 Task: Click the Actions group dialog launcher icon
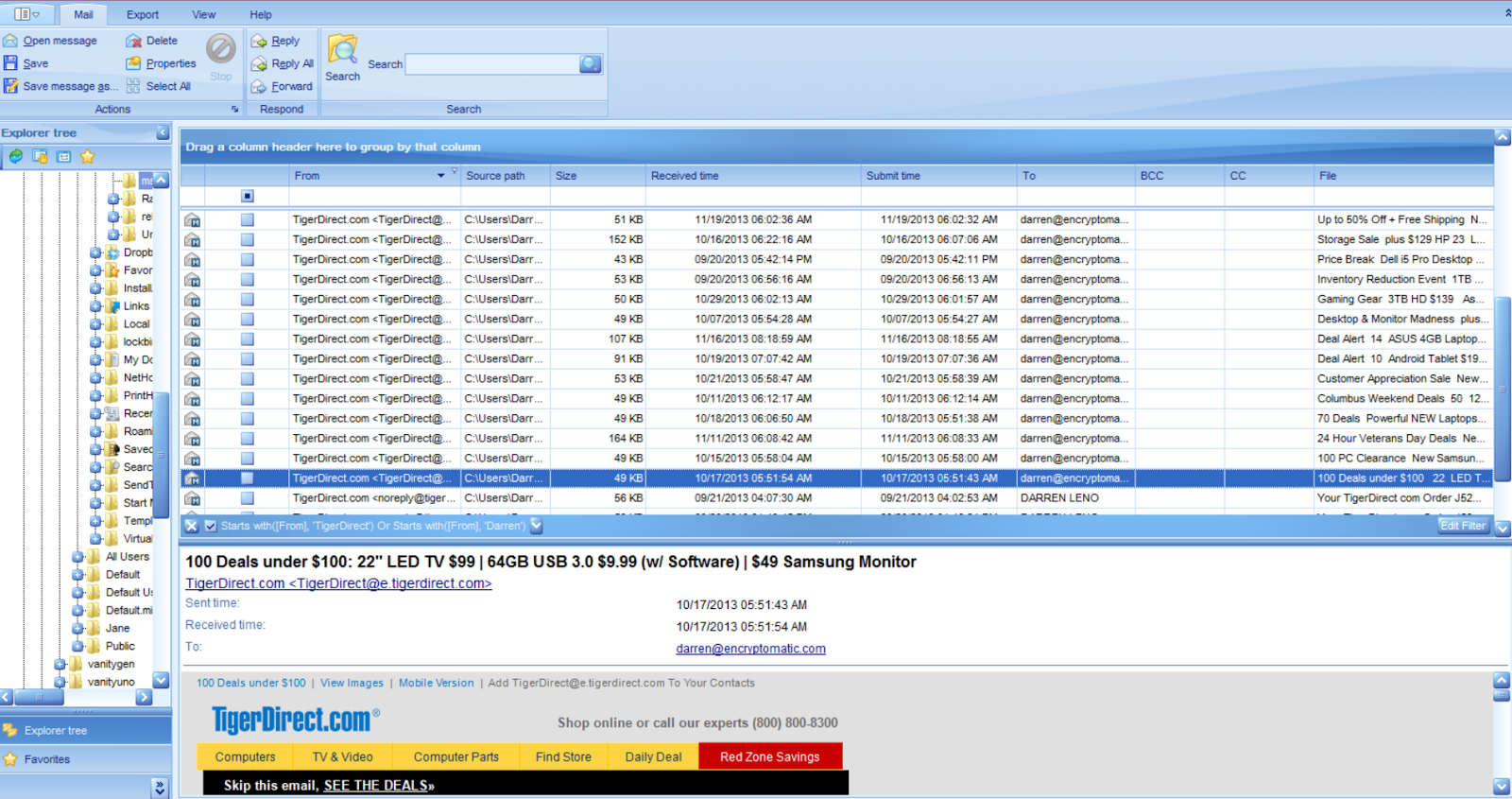click(235, 110)
